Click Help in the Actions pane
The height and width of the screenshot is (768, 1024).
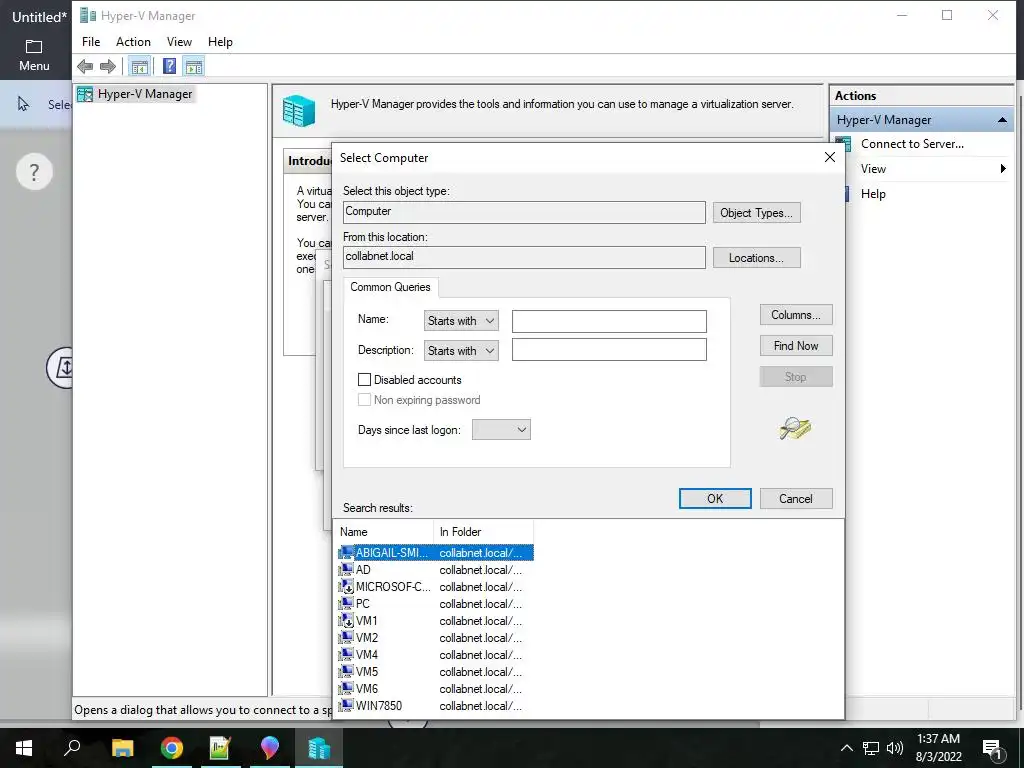tap(872, 193)
